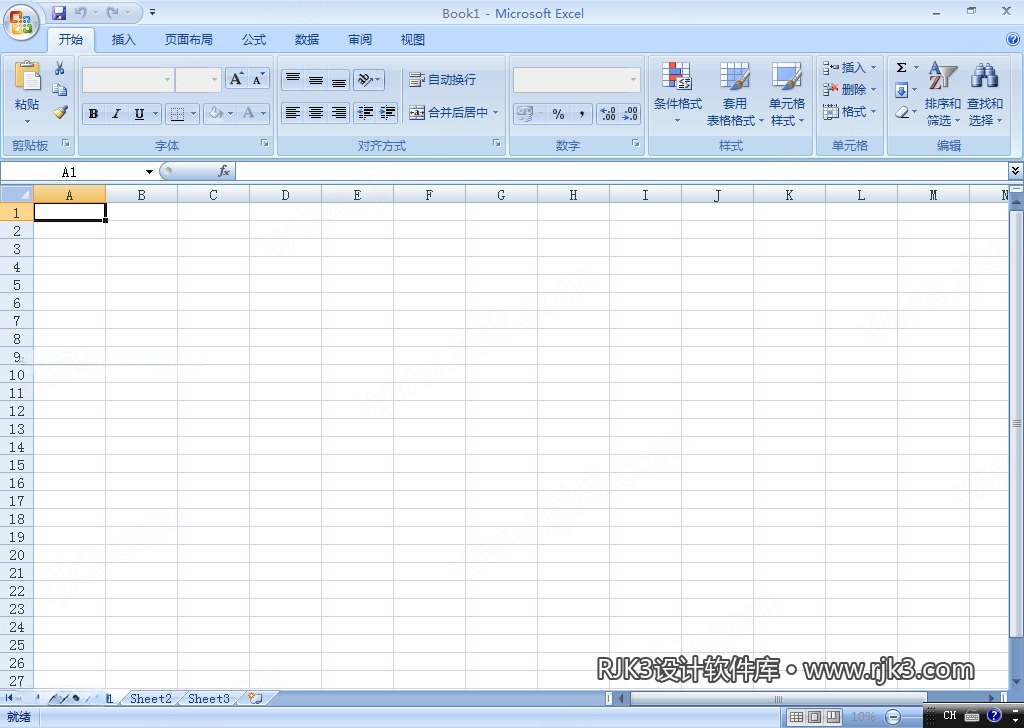This screenshot has width=1024, height=728.
Task: Increase indent in alignment group
Action: click(387, 112)
